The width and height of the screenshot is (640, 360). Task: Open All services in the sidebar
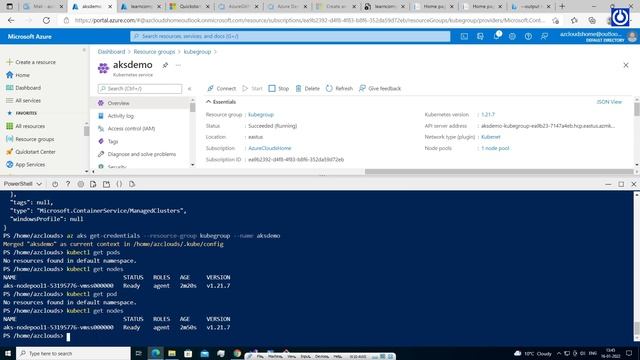click(23, 100)
